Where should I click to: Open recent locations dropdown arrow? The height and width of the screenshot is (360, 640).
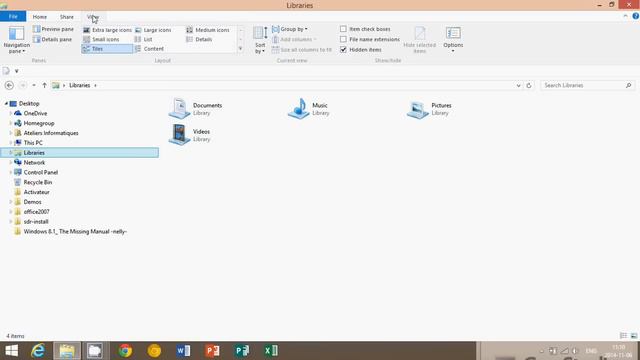click(x=34, y=85)
